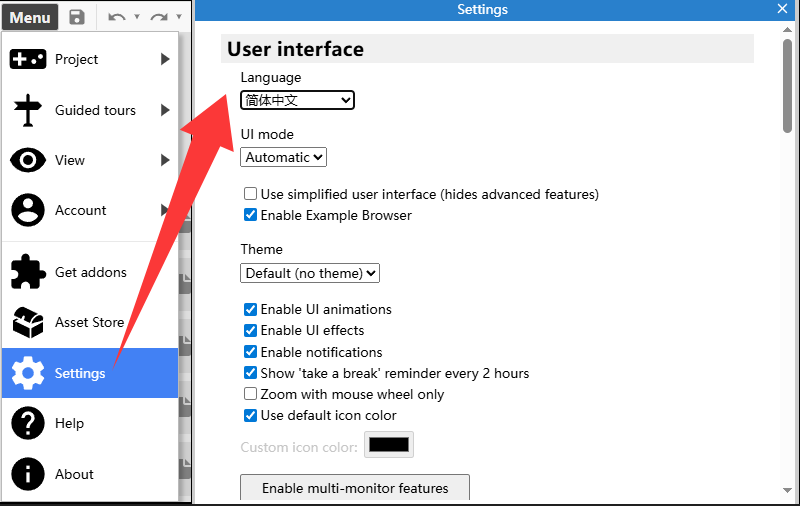
Task: Open the Theme dropdown
Action: [x=310, y=273]
